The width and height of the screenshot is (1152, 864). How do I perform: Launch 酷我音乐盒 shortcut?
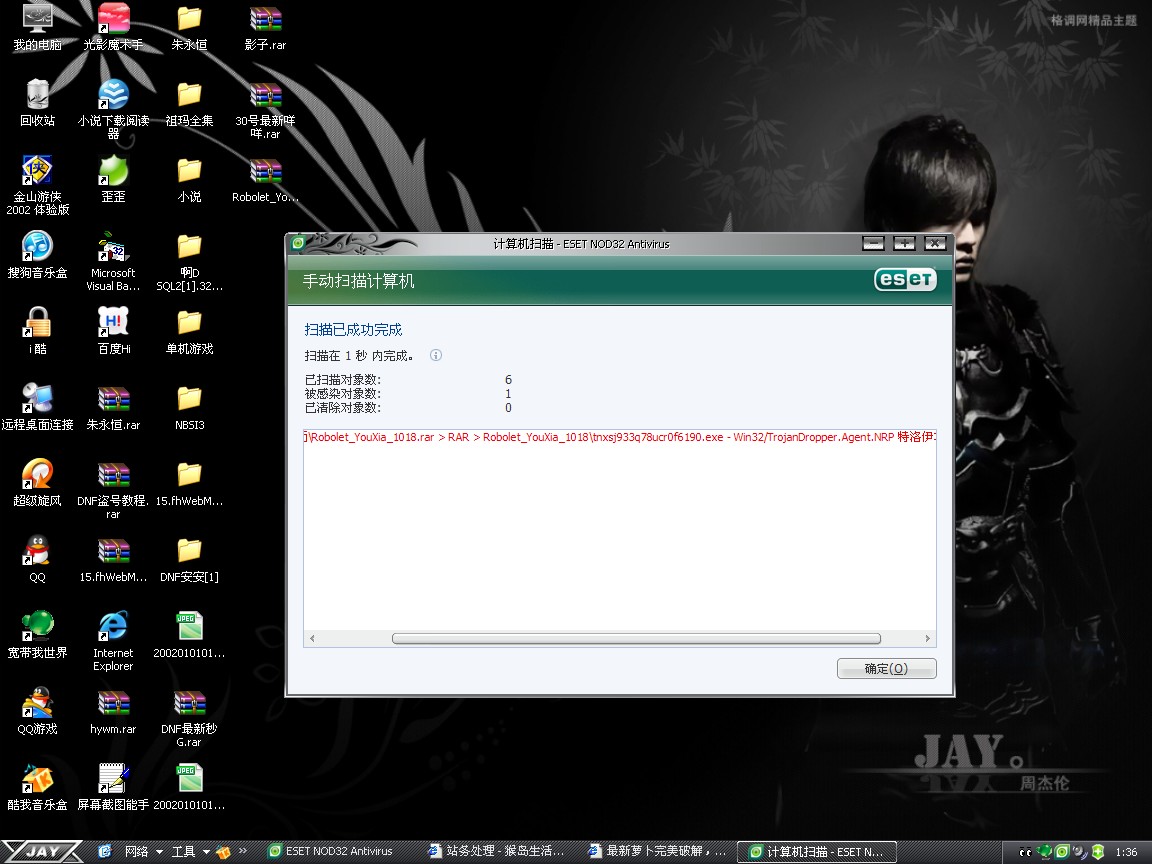[37, 786]
